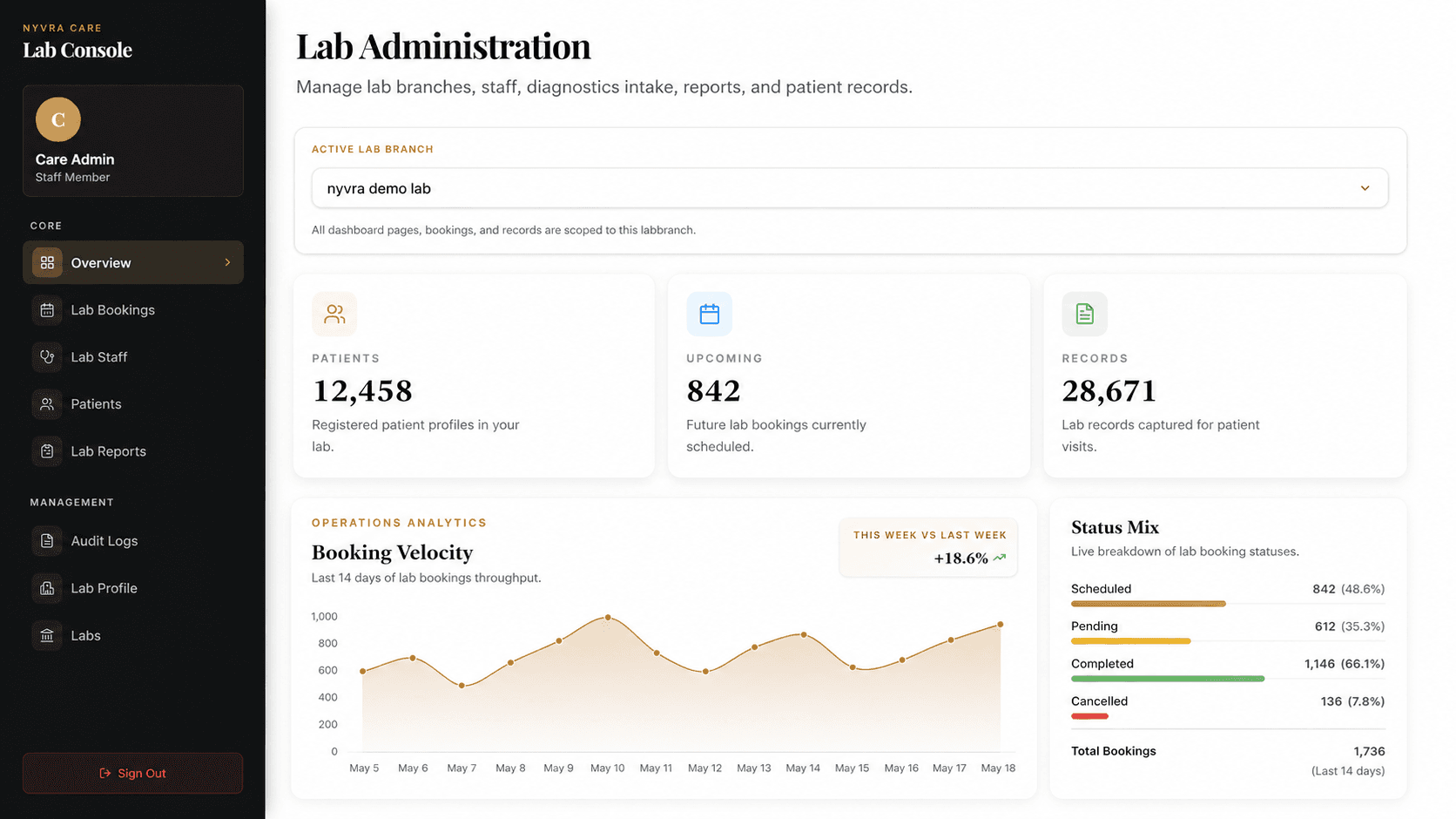Viewport: 1456px width, 819px height.
Task: Click the Scheduled progress bar
Action: click(1148, 604)
